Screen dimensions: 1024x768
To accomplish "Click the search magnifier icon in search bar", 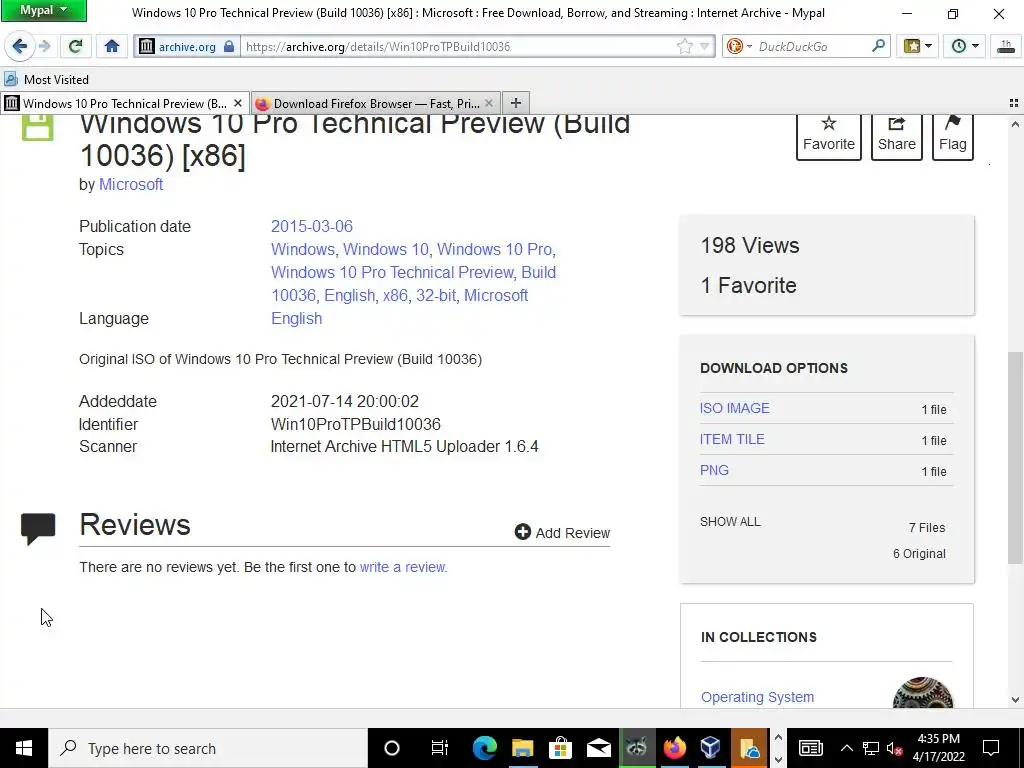I will tap(878, 46).
